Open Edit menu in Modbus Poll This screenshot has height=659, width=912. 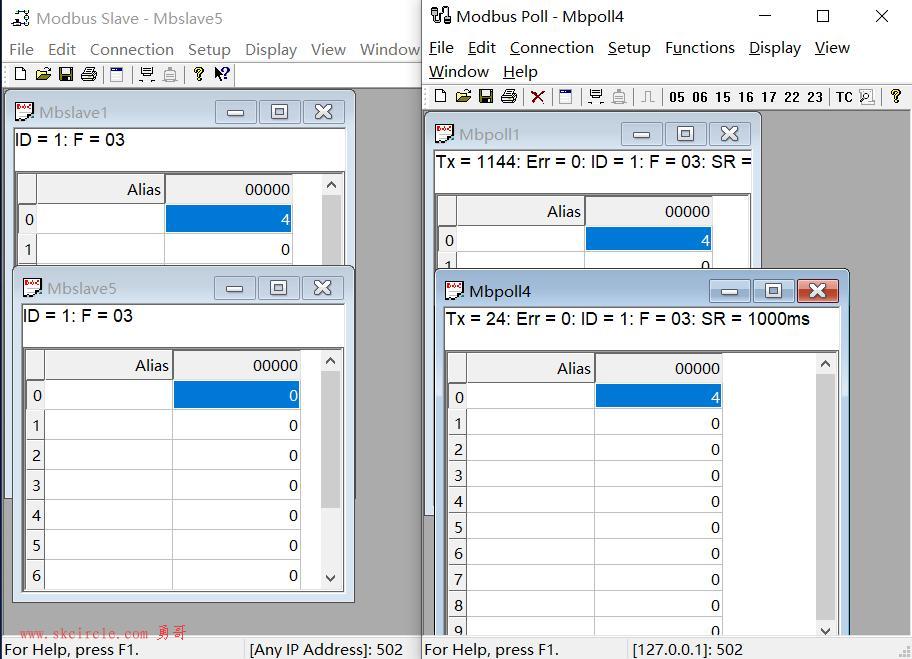[482, 48]
